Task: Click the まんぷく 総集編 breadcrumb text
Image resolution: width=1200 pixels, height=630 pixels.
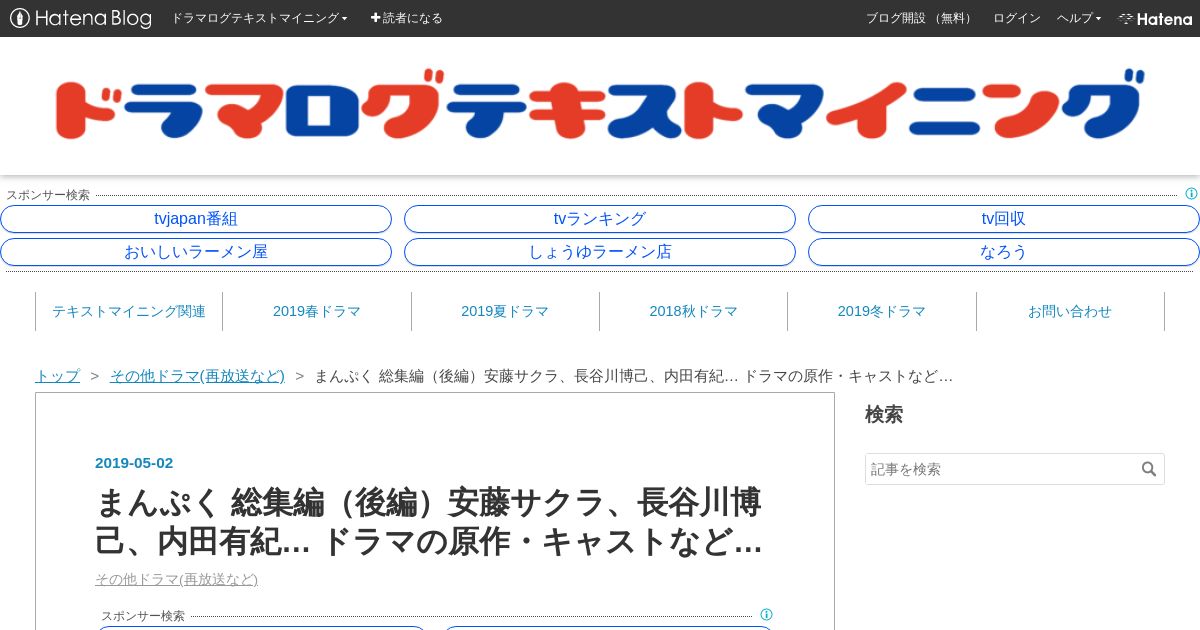Action: pyautogui.click(x=634, y=376)
